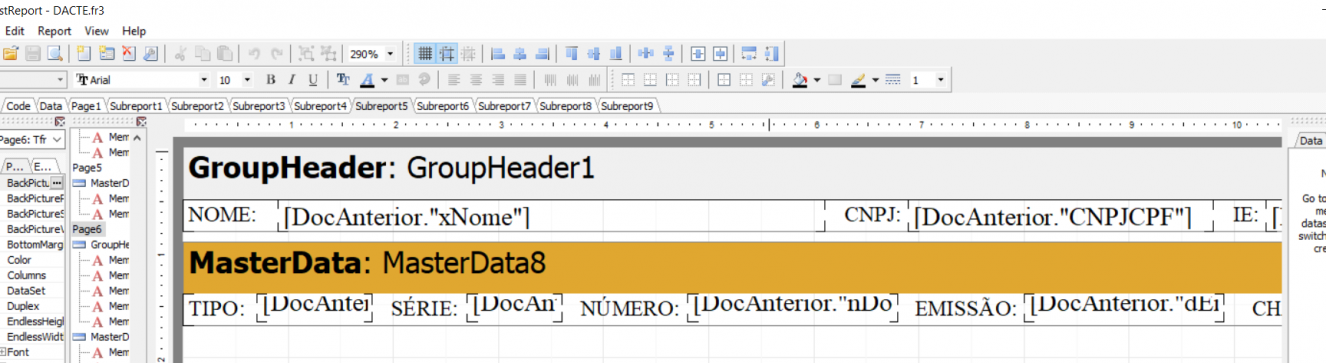Click the all frame lines icon

point(724,80)
